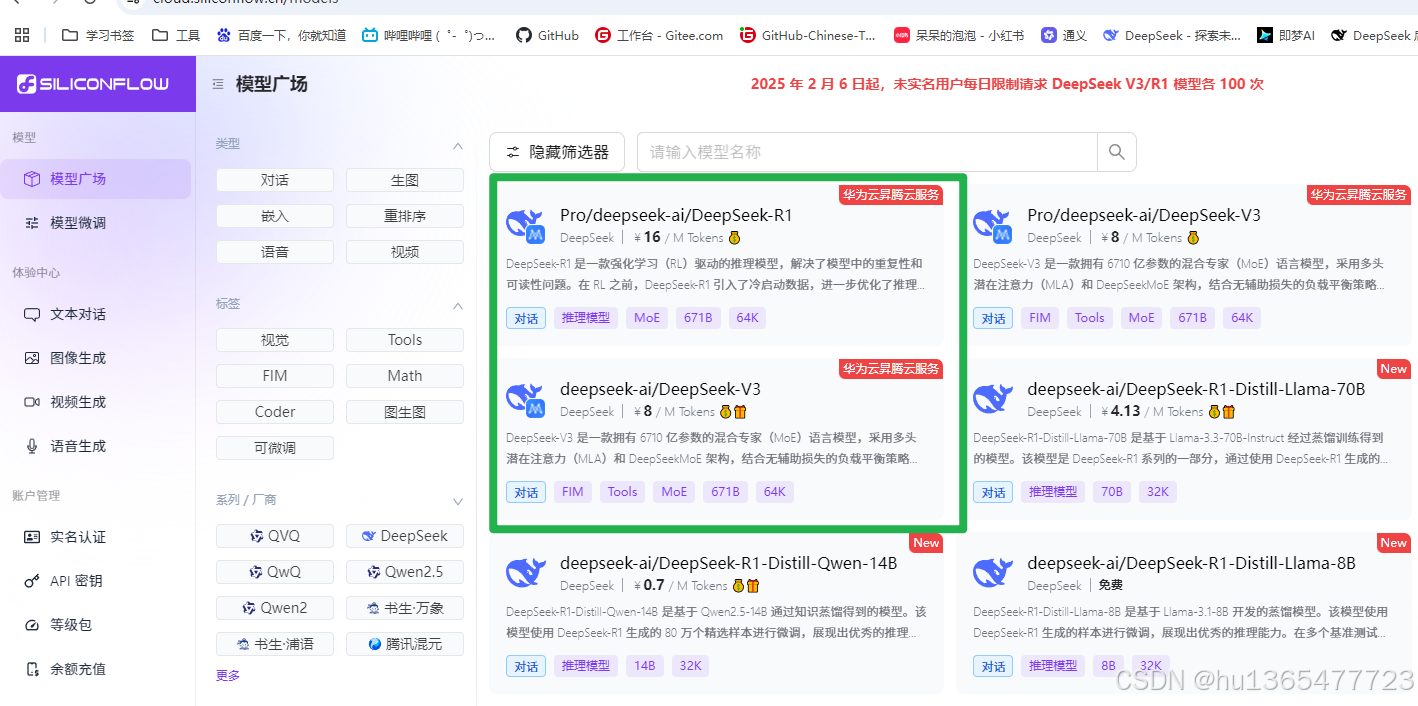This screenshot has height=706, width=1418.
Task: Open the Pro/deepseek-ai/DeepSeek-V3 model card title
Action: tap(1144, 215)
